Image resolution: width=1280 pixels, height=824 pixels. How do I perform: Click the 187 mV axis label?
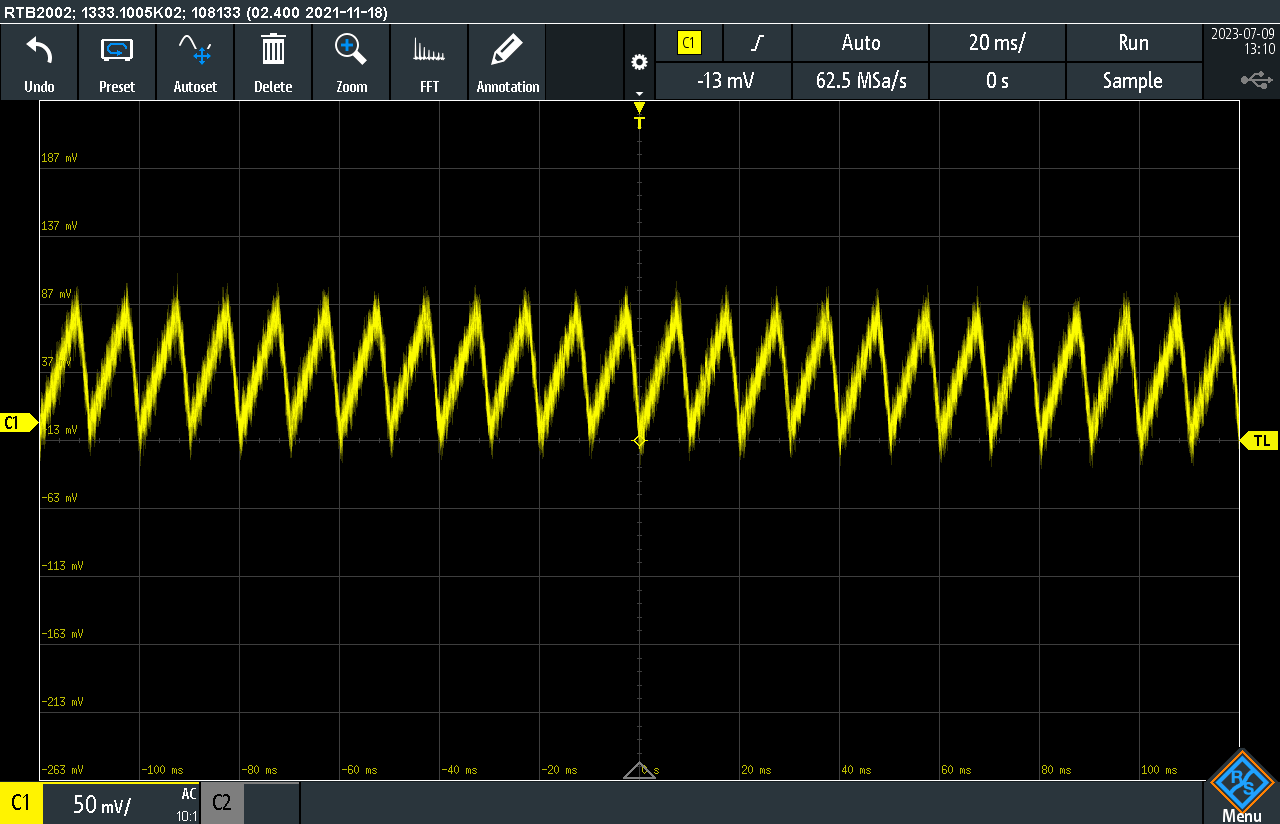coord(59,158)
